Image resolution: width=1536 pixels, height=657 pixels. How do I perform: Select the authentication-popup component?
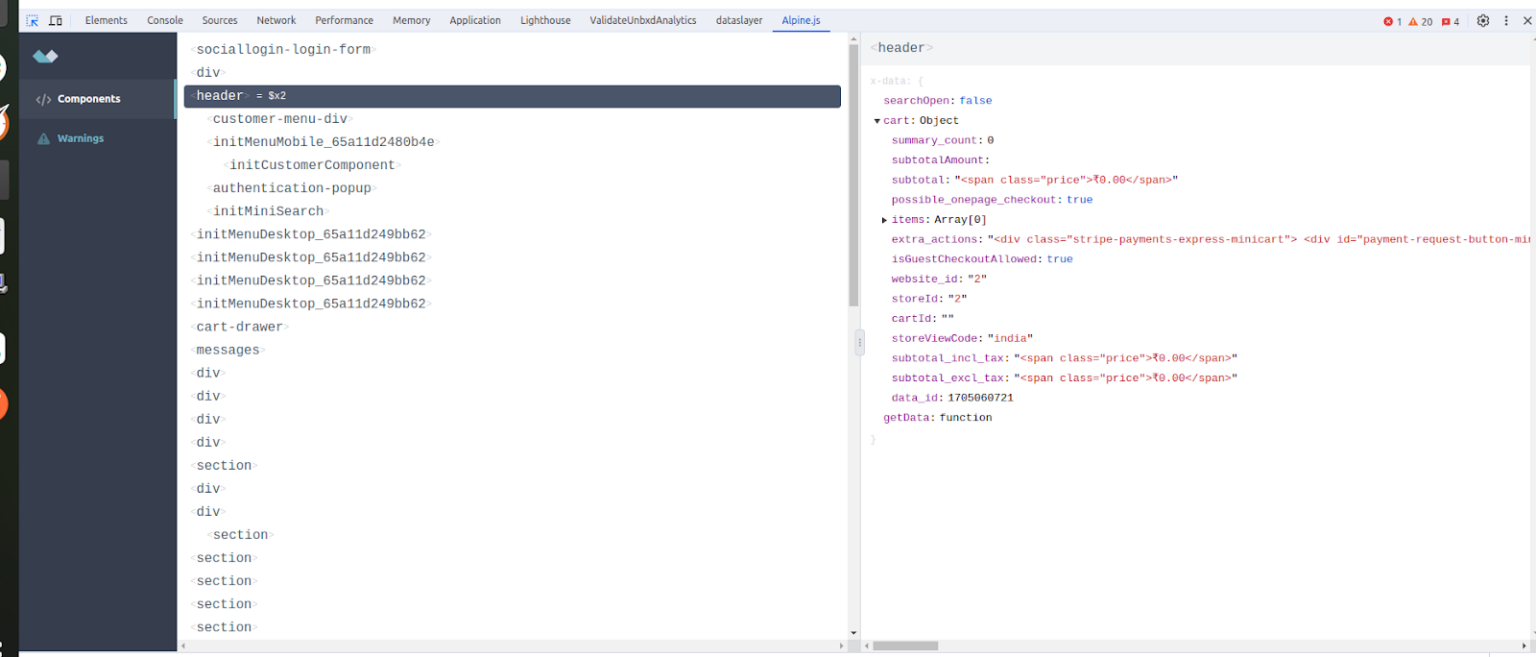tap(292, 187)
